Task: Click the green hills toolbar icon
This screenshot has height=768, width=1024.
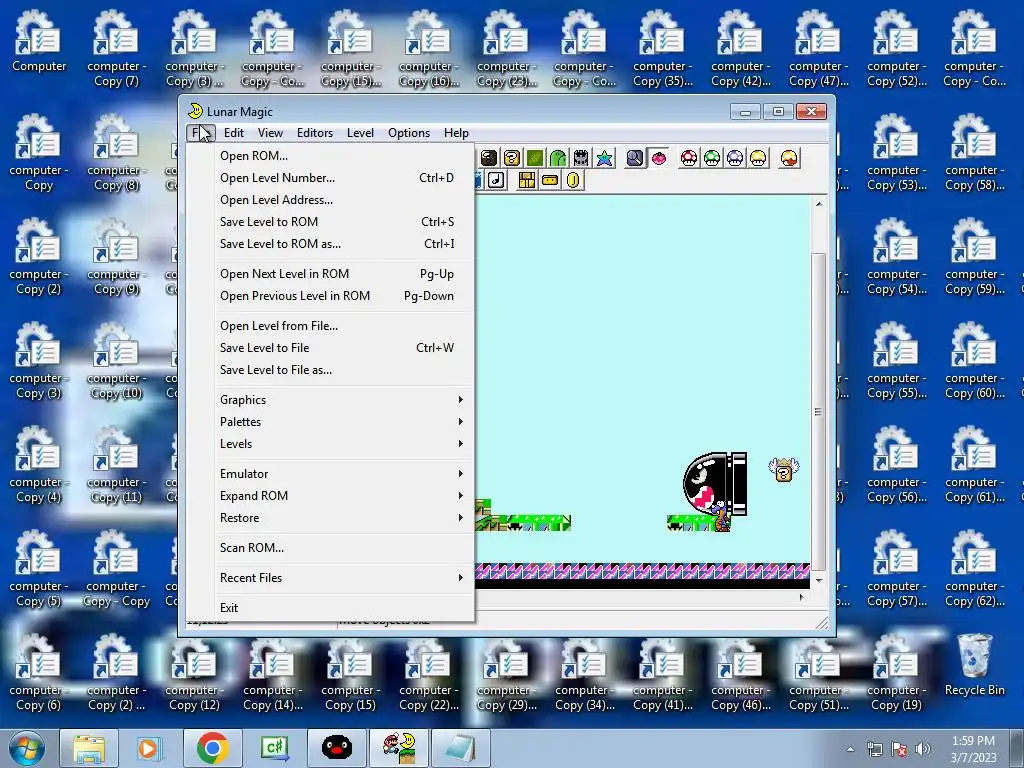Action: (x=558, y=158)
